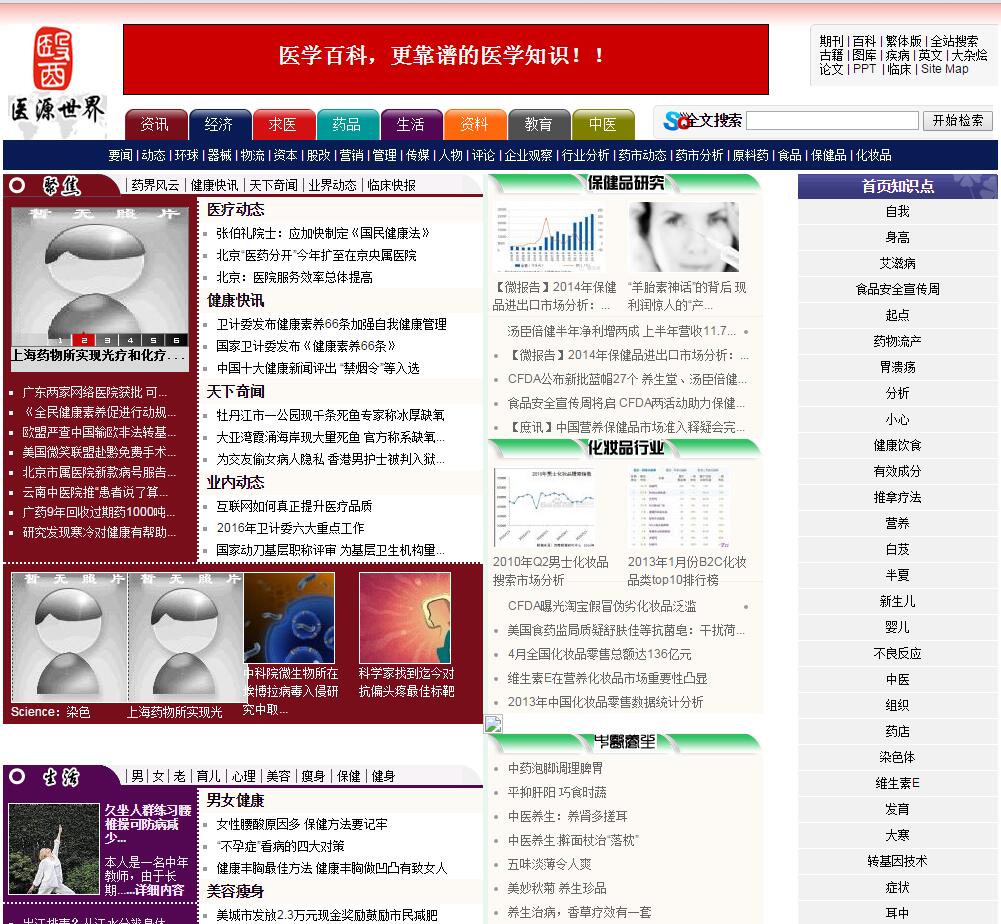Open the 详细内容 link beside tai chi photo
The image size is (1001, 924).
[160, 890]
